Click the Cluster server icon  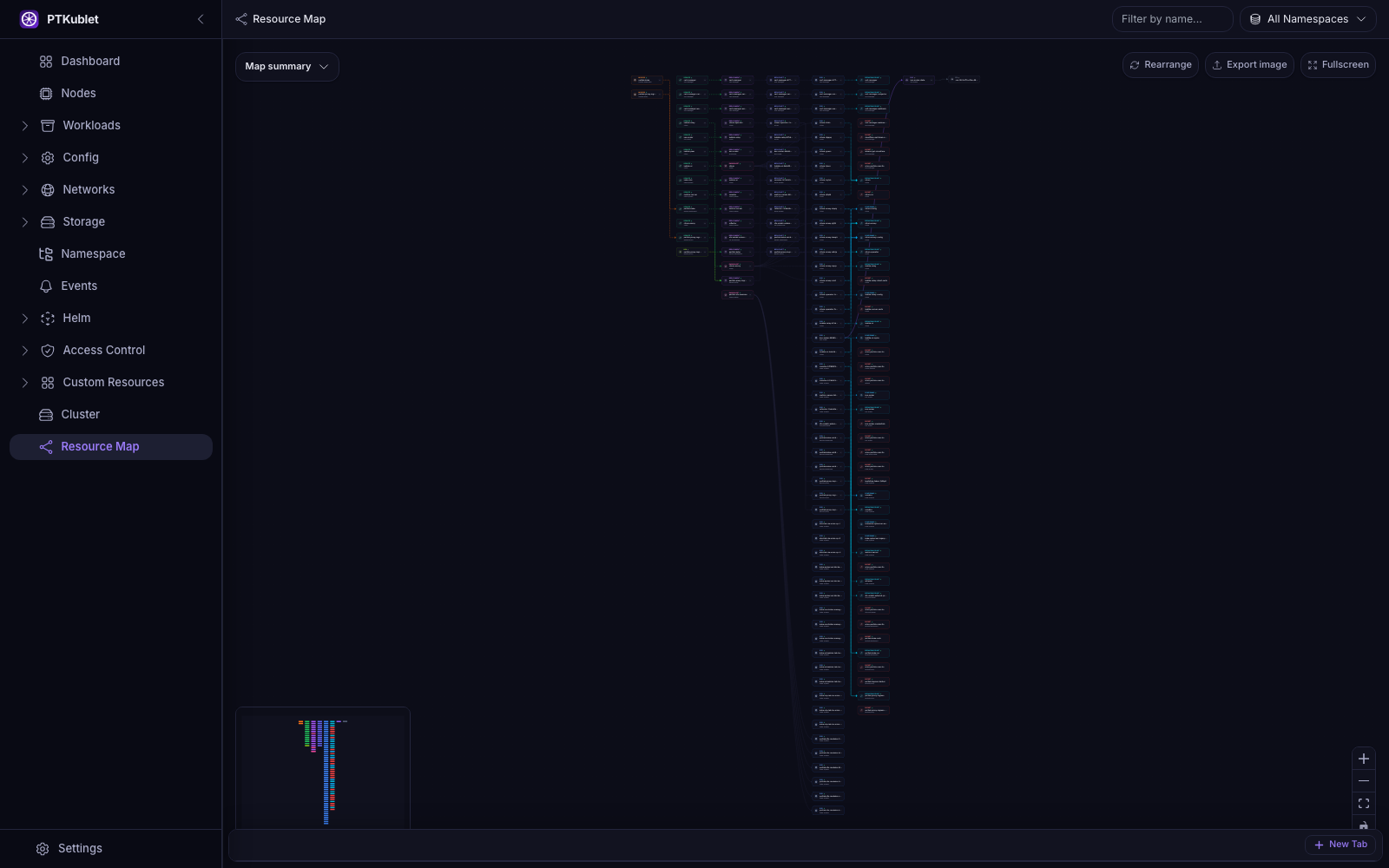point(46,415)
